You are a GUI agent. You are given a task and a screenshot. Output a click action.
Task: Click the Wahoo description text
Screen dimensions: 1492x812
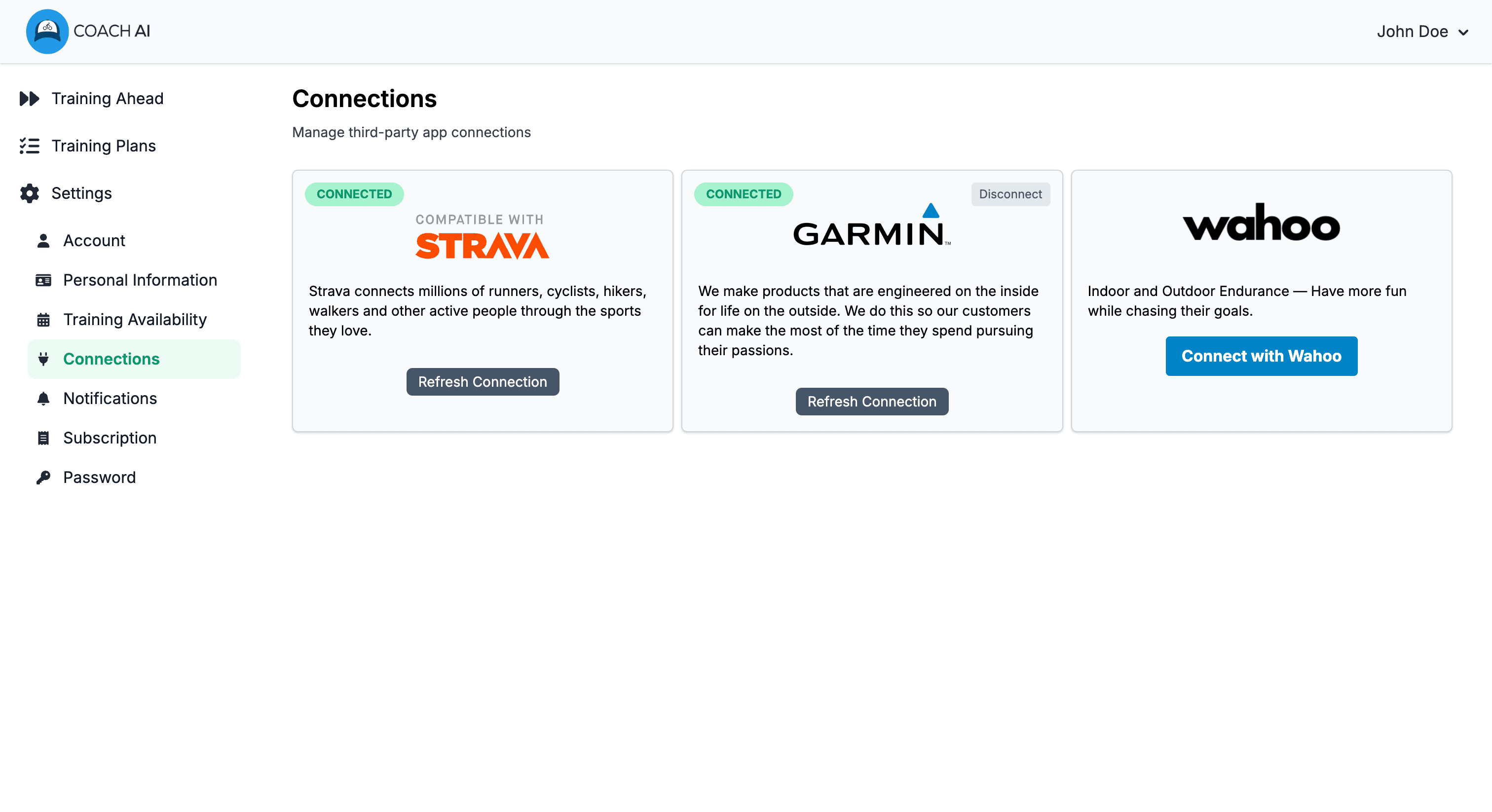[1247, 301]
